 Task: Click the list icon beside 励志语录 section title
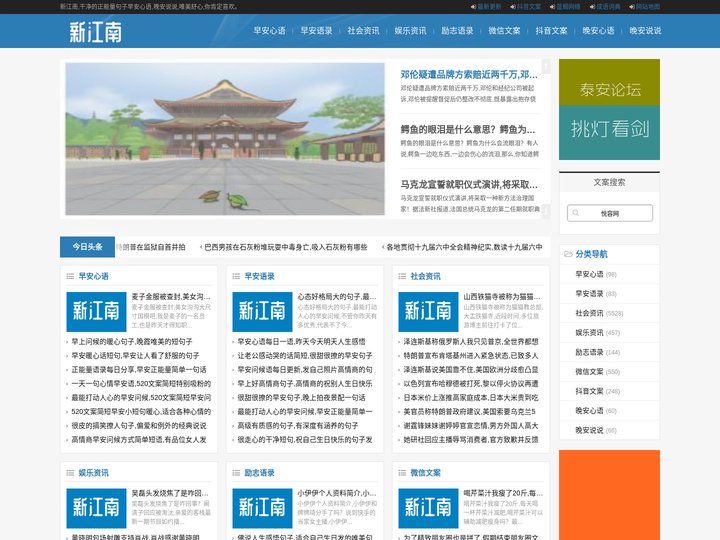coord(236,472)
